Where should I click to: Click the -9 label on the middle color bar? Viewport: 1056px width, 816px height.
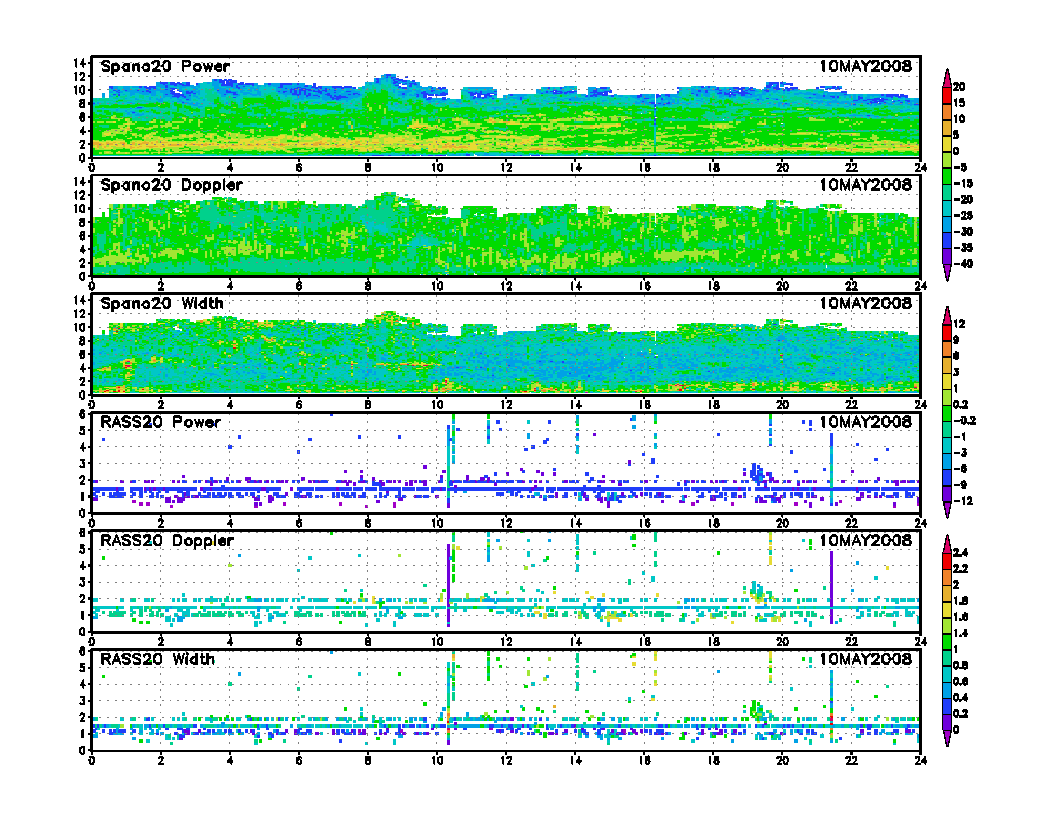tap(961, 485)
